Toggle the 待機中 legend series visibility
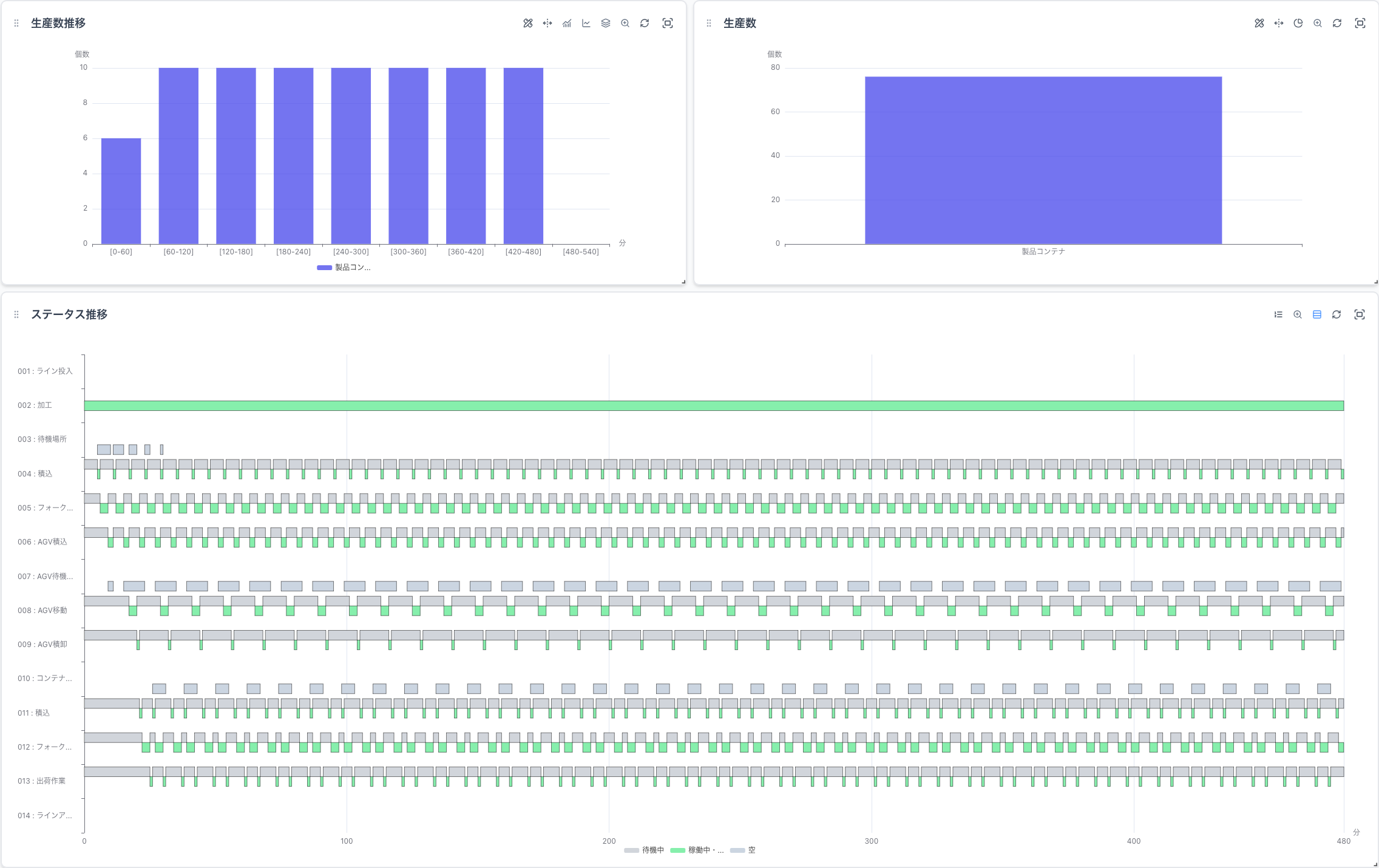Viewport: 1379px width, 868px height. [x=644, y=850]
